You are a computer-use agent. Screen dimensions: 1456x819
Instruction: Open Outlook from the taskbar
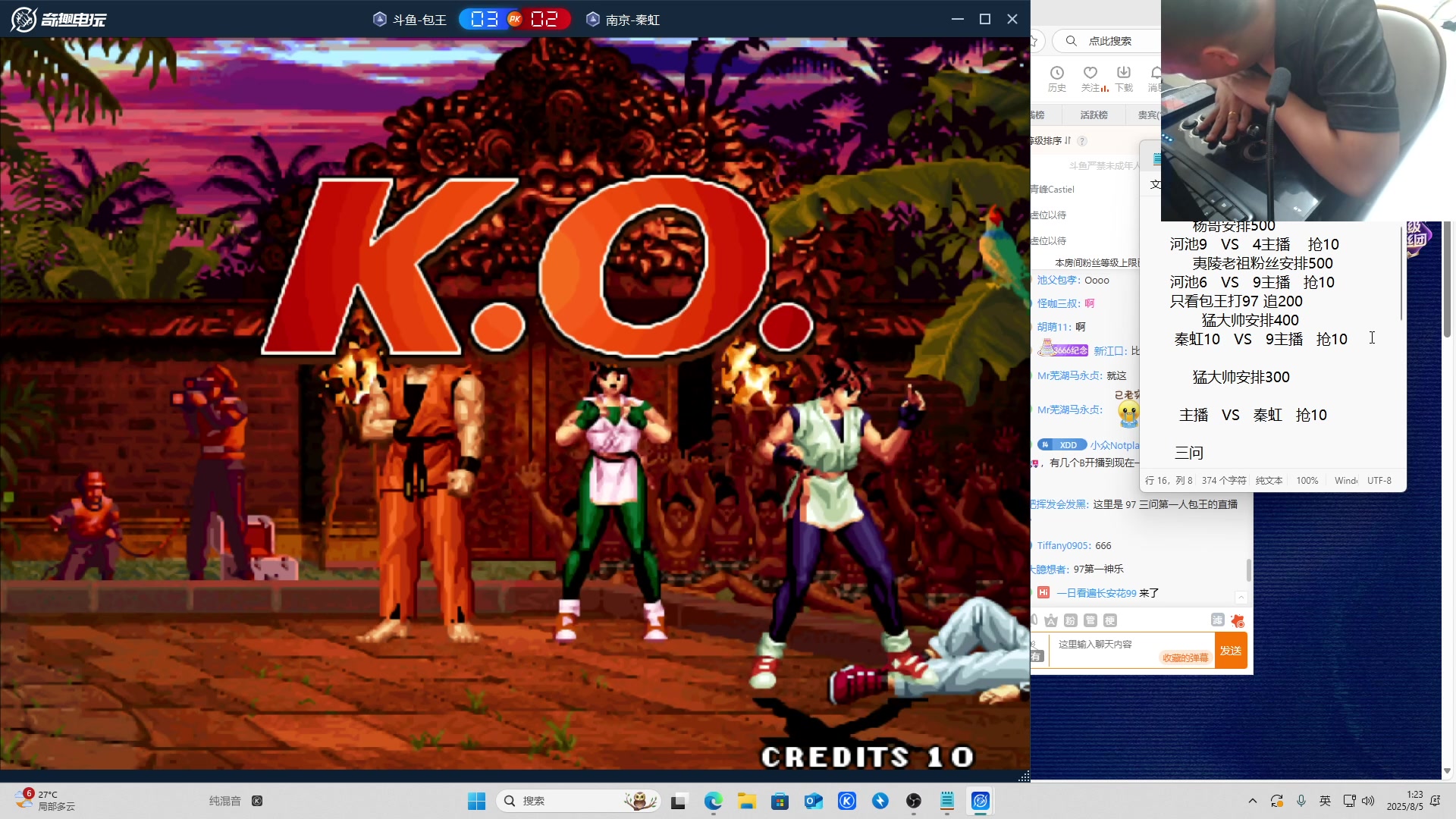pyautogui.click(x=814, y=801)
